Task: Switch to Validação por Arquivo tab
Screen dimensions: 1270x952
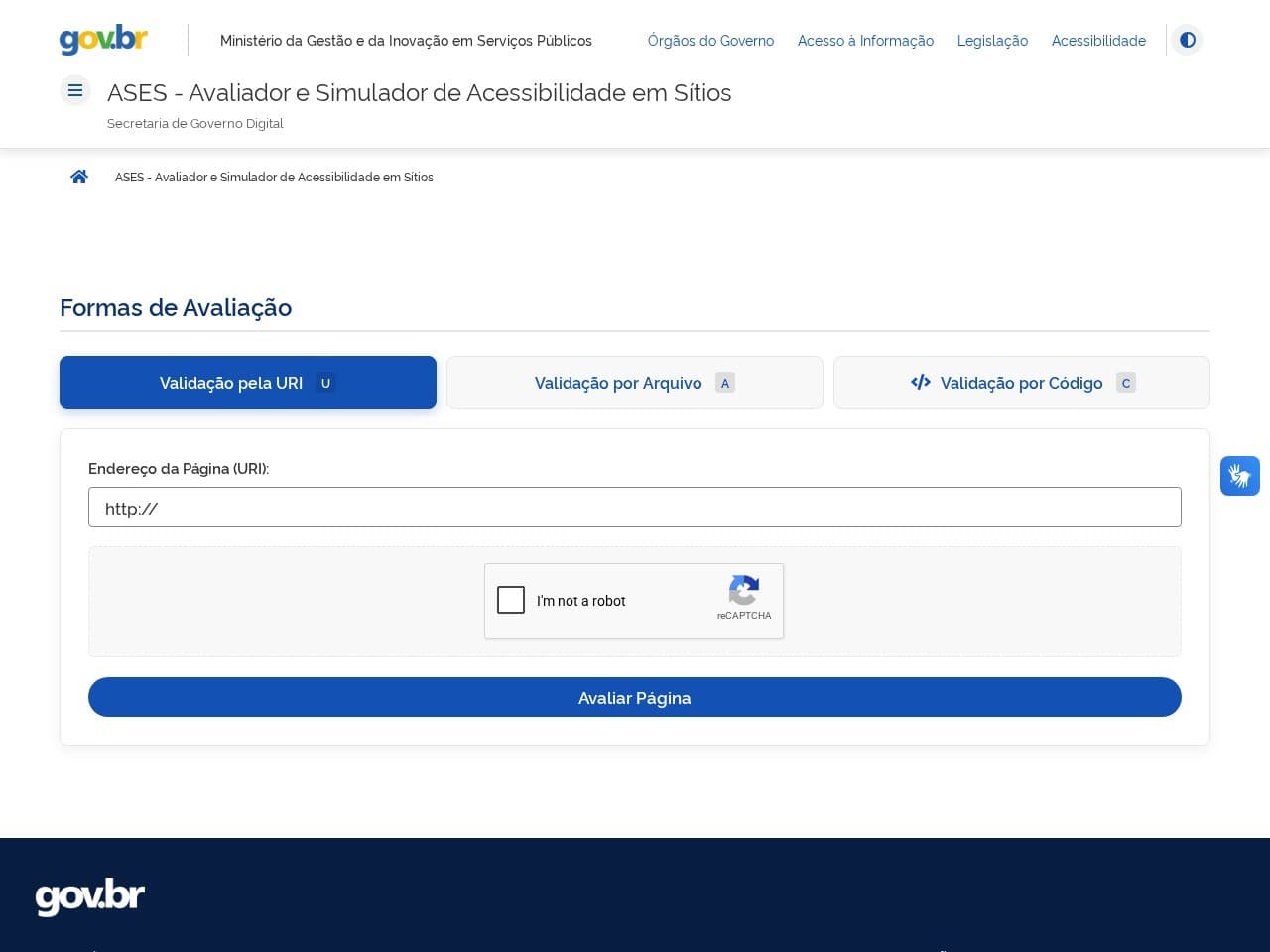Action: pyautogui.click(x=635, y=383)
